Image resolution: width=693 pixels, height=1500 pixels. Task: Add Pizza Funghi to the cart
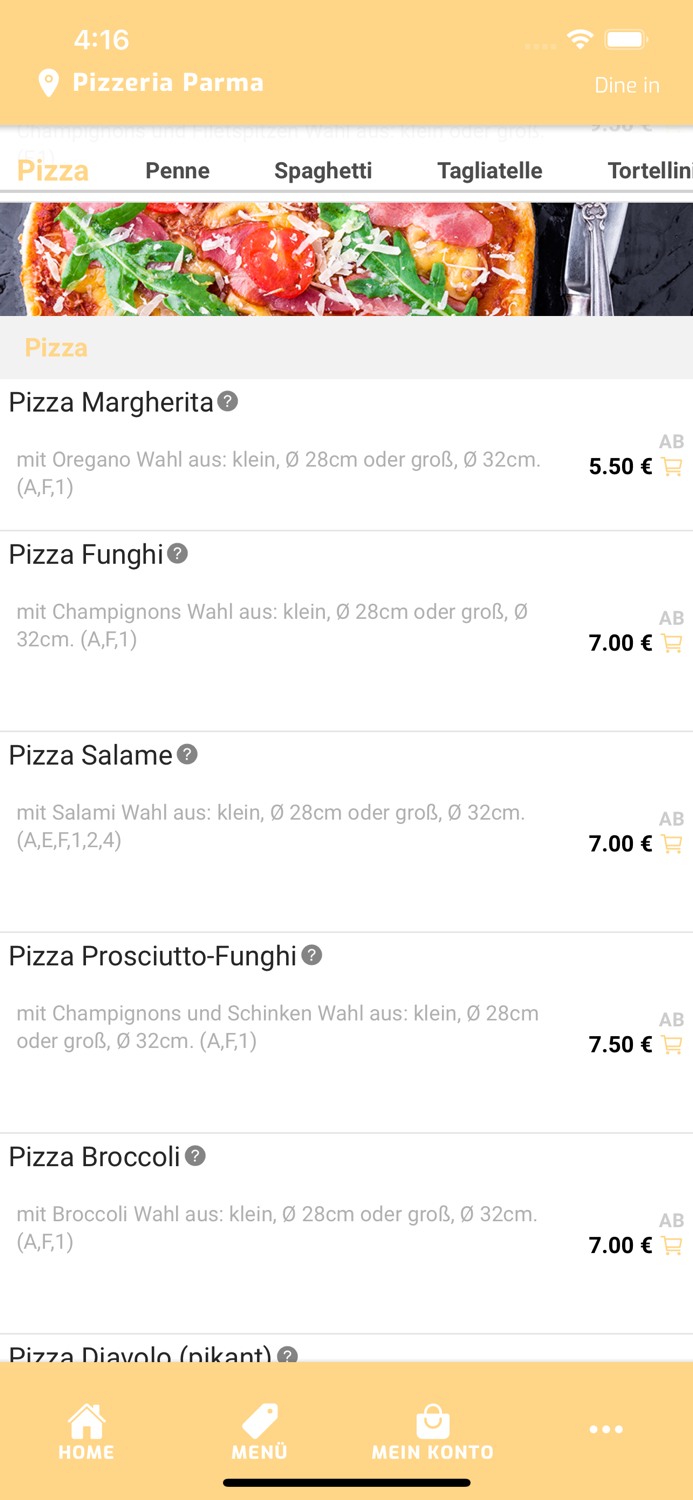click(x=670, y=643)
